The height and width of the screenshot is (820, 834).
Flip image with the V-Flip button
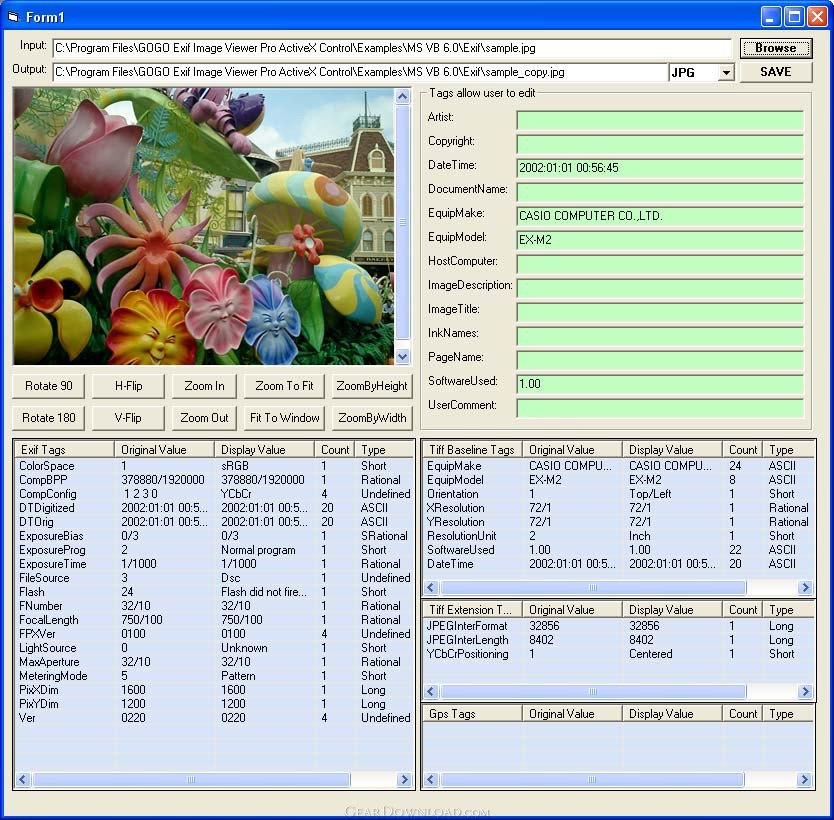pos(128,418)
